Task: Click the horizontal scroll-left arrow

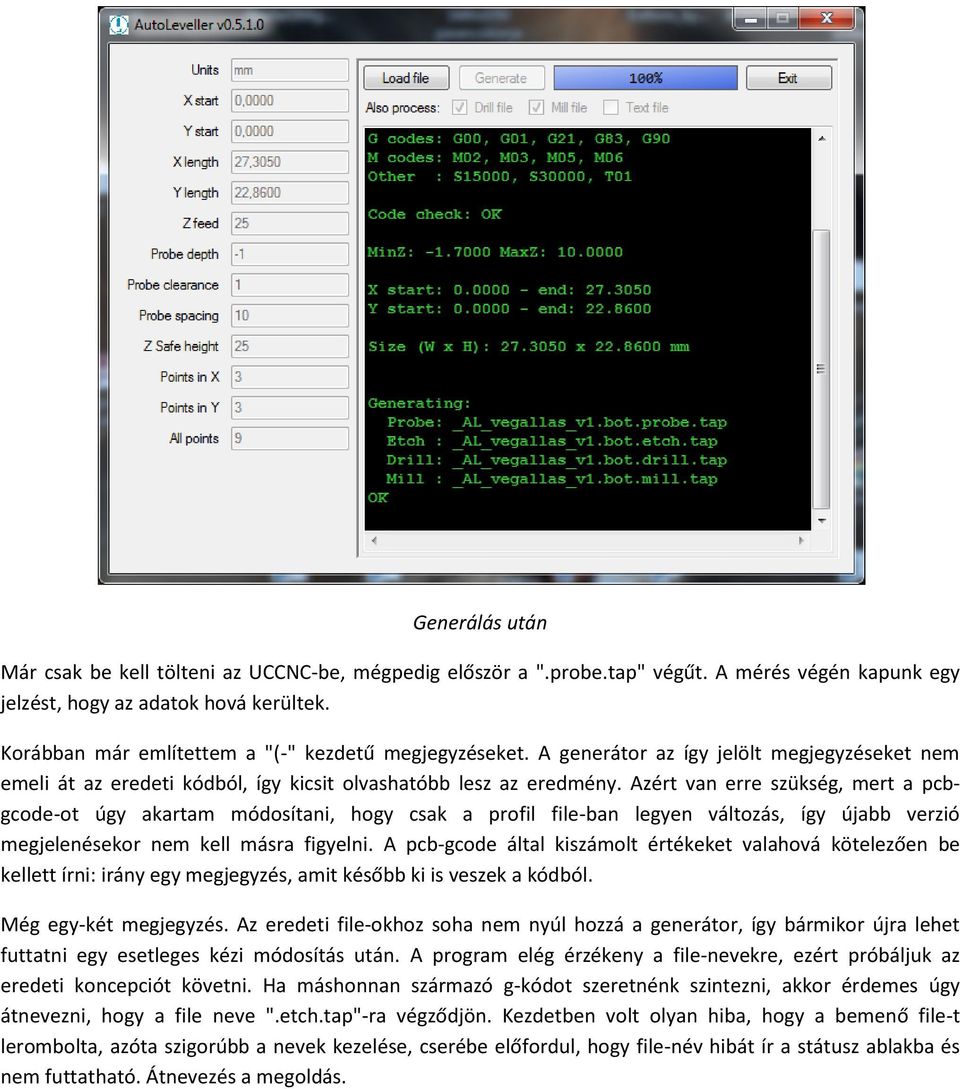Action: [x=374, y=540]
